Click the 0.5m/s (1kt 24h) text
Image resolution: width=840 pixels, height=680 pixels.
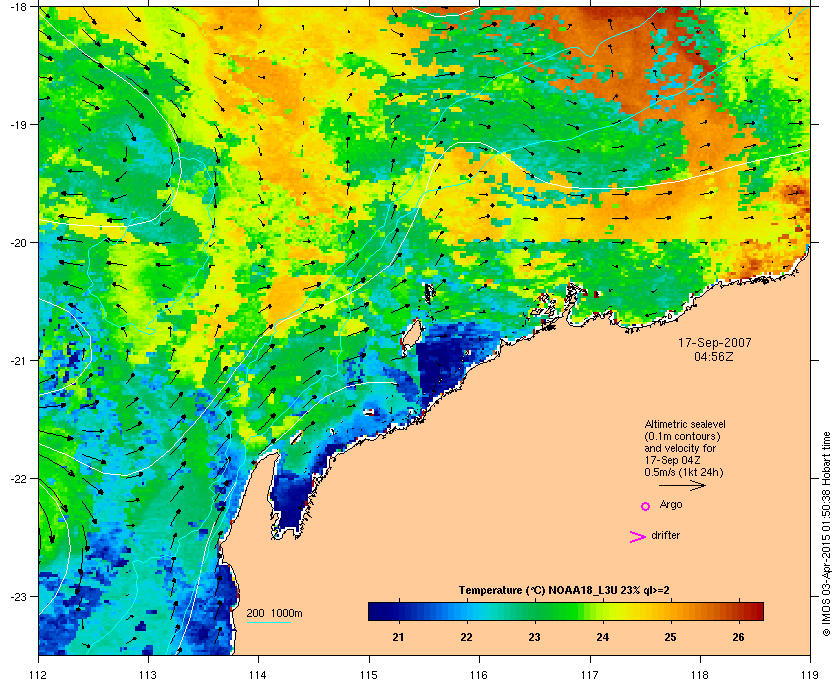(x=684, y=473)
